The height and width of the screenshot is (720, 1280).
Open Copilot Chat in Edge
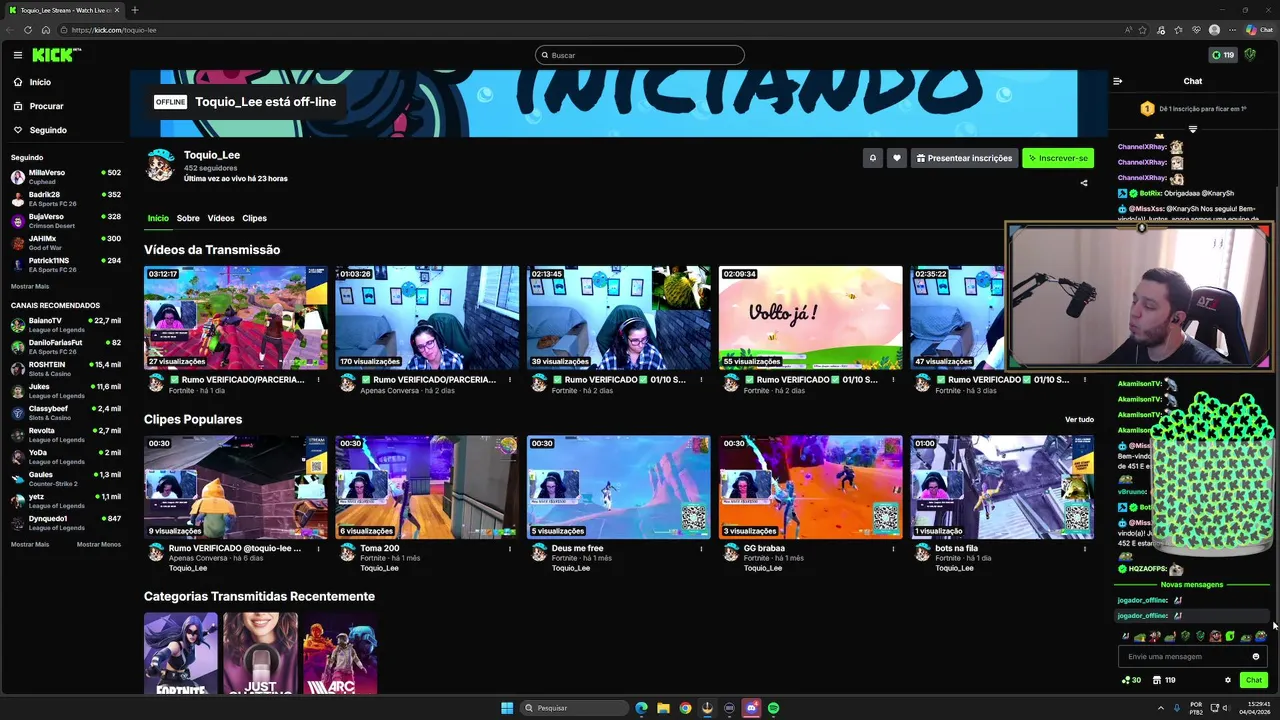click(x=1259, y=30)
